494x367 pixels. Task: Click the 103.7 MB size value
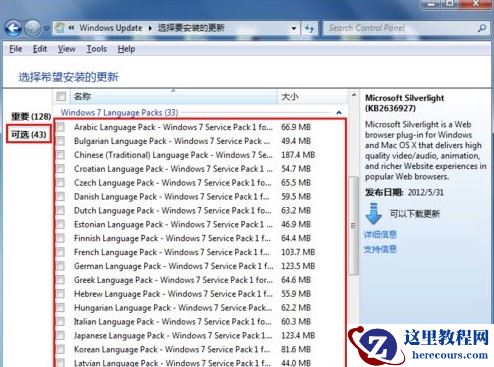[298, 252]
